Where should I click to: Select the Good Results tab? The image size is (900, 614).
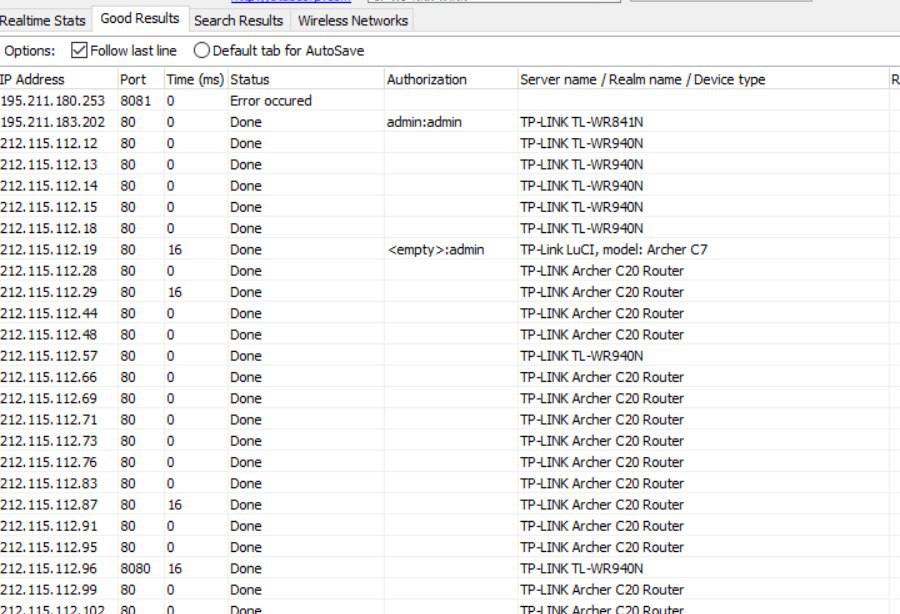point(140,19)
